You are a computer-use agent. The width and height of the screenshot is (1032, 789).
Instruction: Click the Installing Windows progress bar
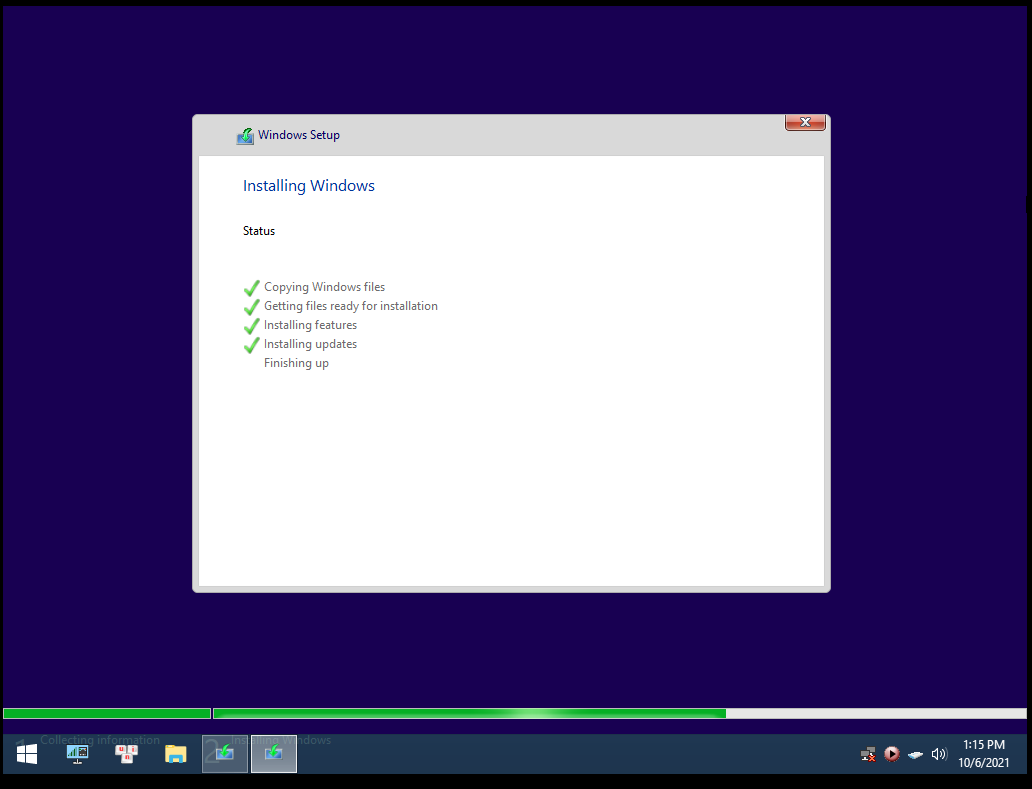coord(620,713)
